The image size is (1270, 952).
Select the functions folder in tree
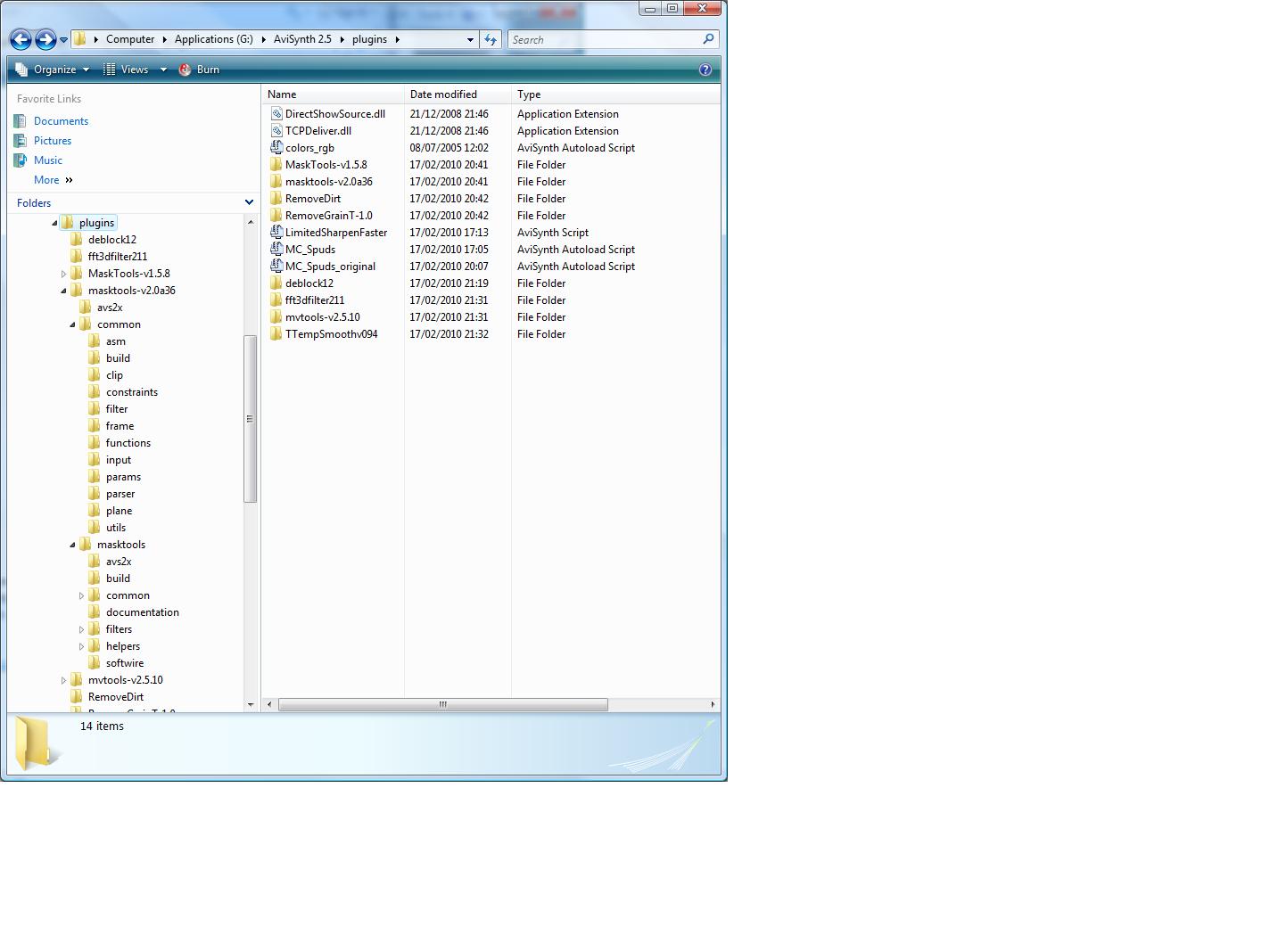(x=128, y=443)
